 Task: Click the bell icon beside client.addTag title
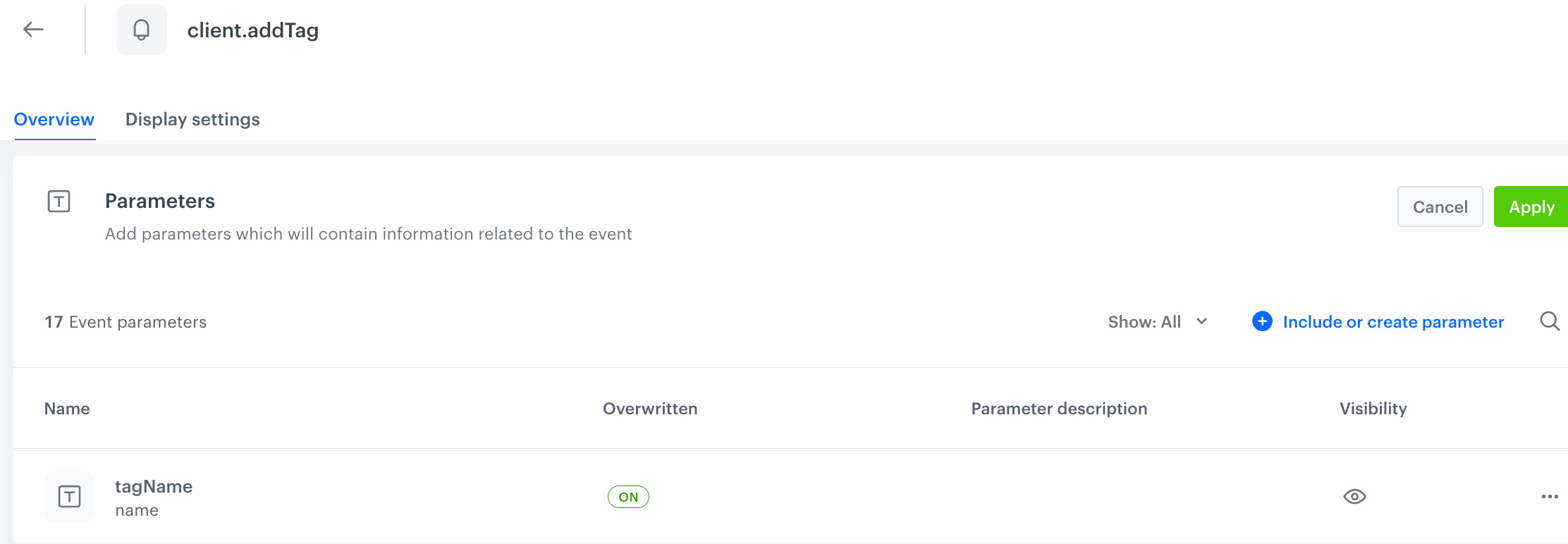141,29
